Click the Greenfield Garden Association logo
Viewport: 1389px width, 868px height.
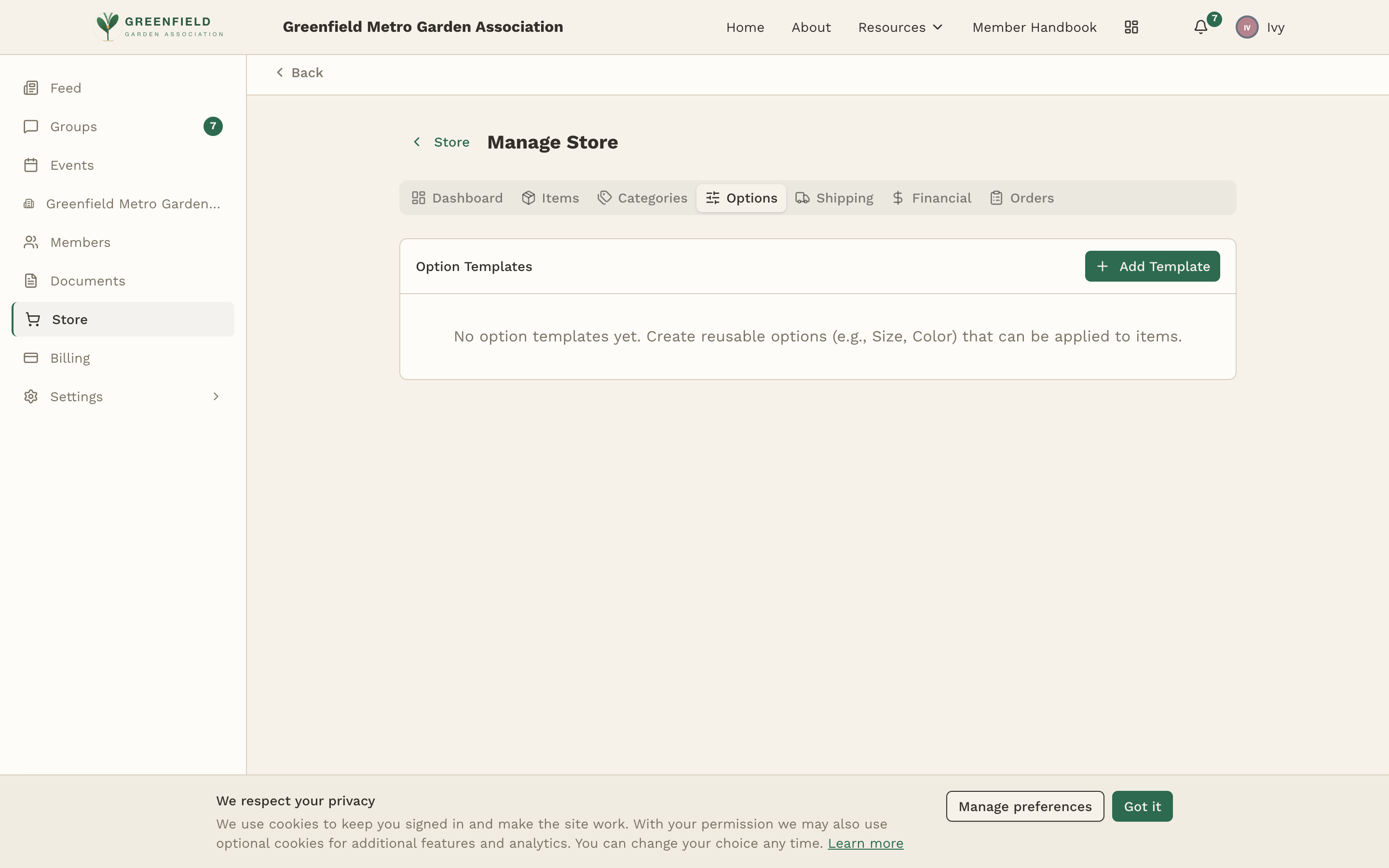(159, 27)
